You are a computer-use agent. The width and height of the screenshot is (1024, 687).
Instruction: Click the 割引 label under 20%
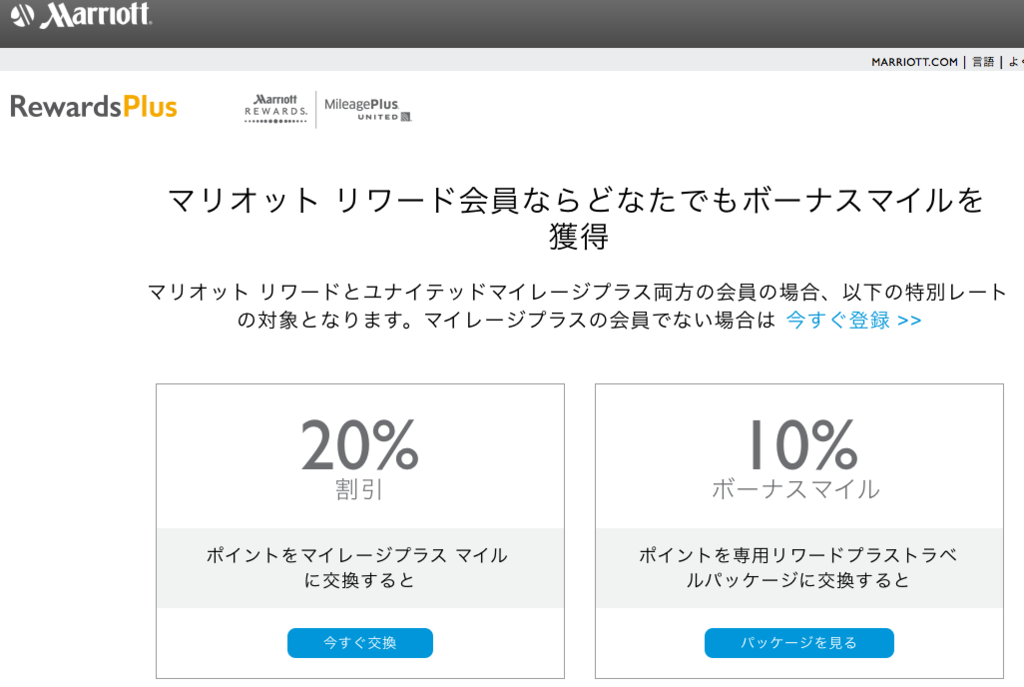pyautogui.click(x=359, y=489)
